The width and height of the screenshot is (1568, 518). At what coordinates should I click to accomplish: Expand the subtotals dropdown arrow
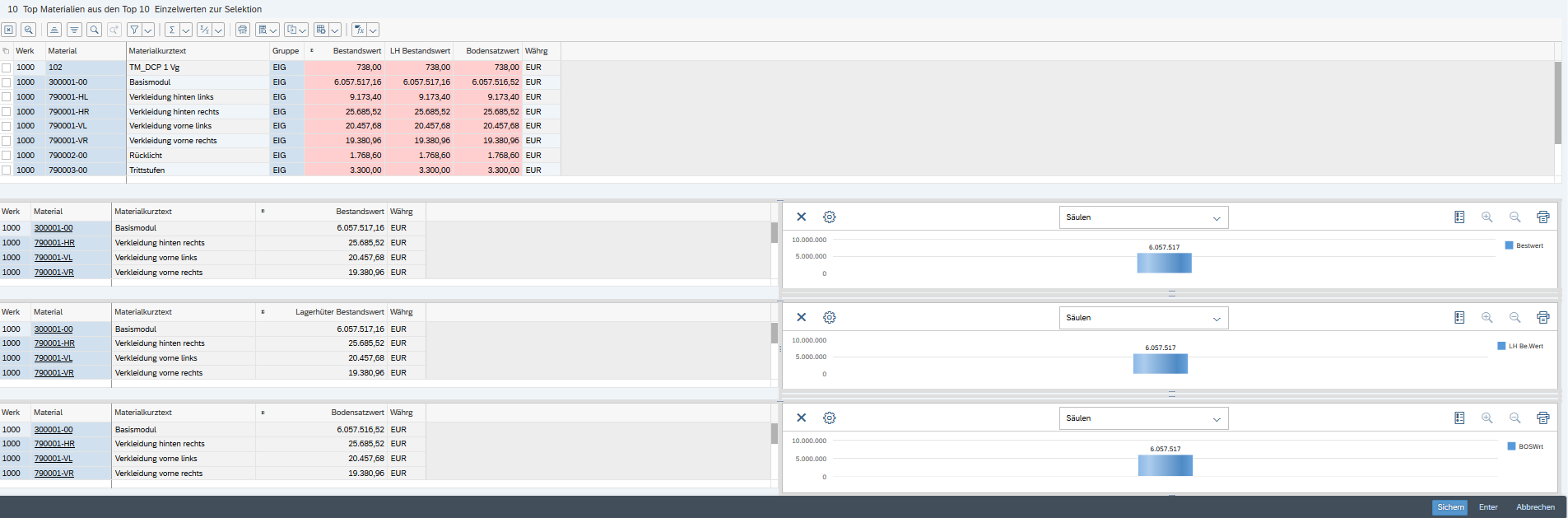(x=218, y=30)
